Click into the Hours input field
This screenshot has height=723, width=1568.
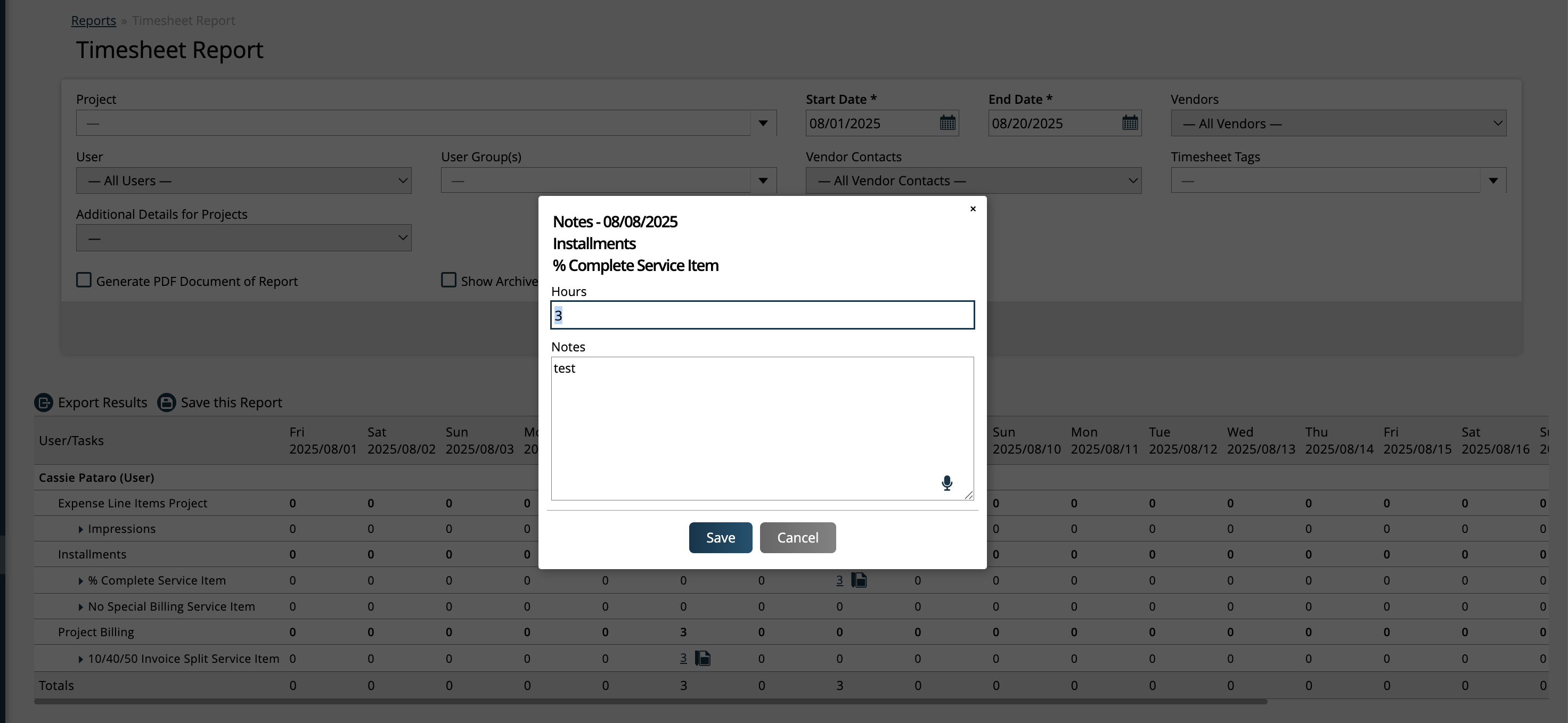coord(762,315)
